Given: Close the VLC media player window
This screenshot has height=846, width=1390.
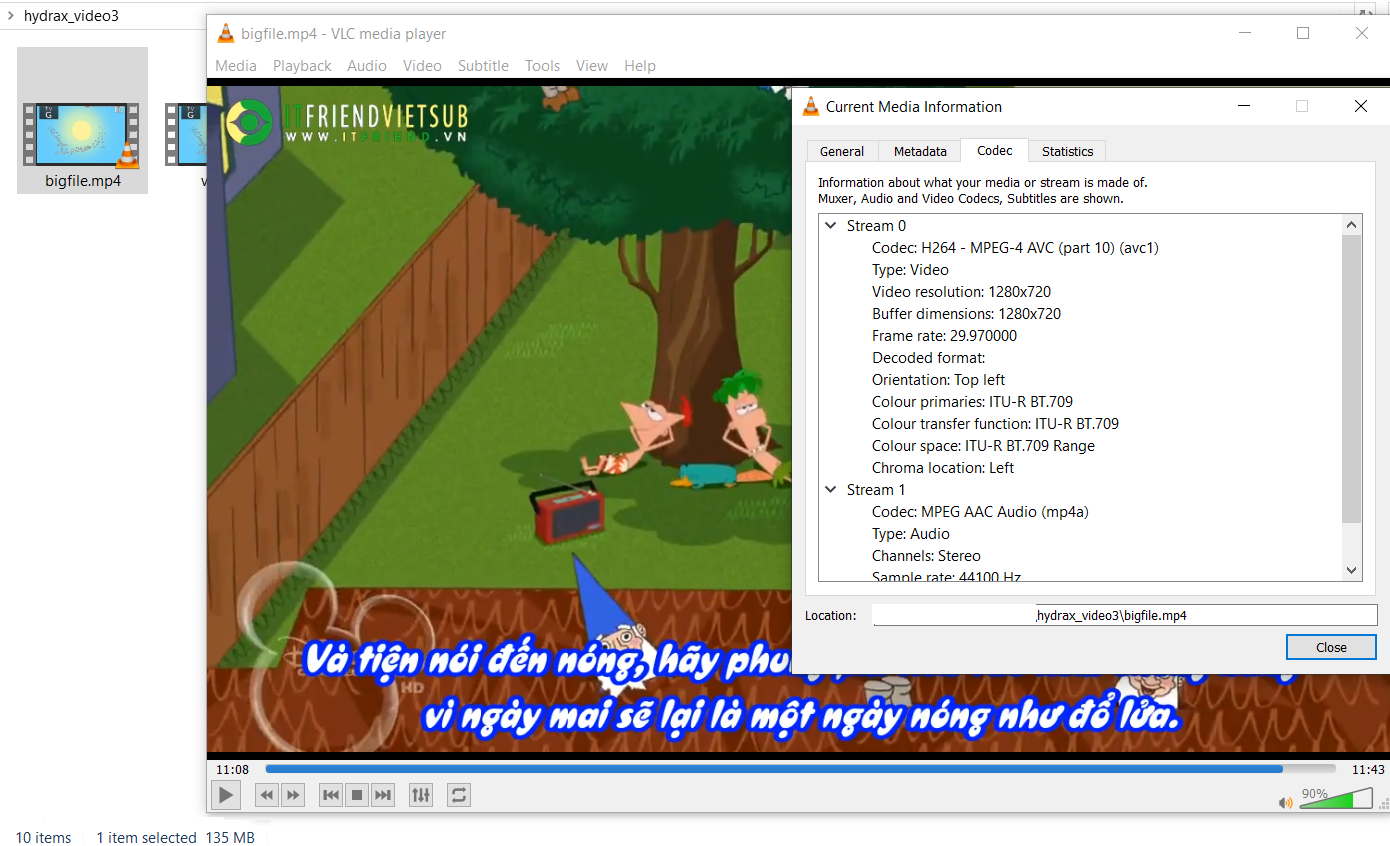Looking at the screenshot, I should (1362, 33).
